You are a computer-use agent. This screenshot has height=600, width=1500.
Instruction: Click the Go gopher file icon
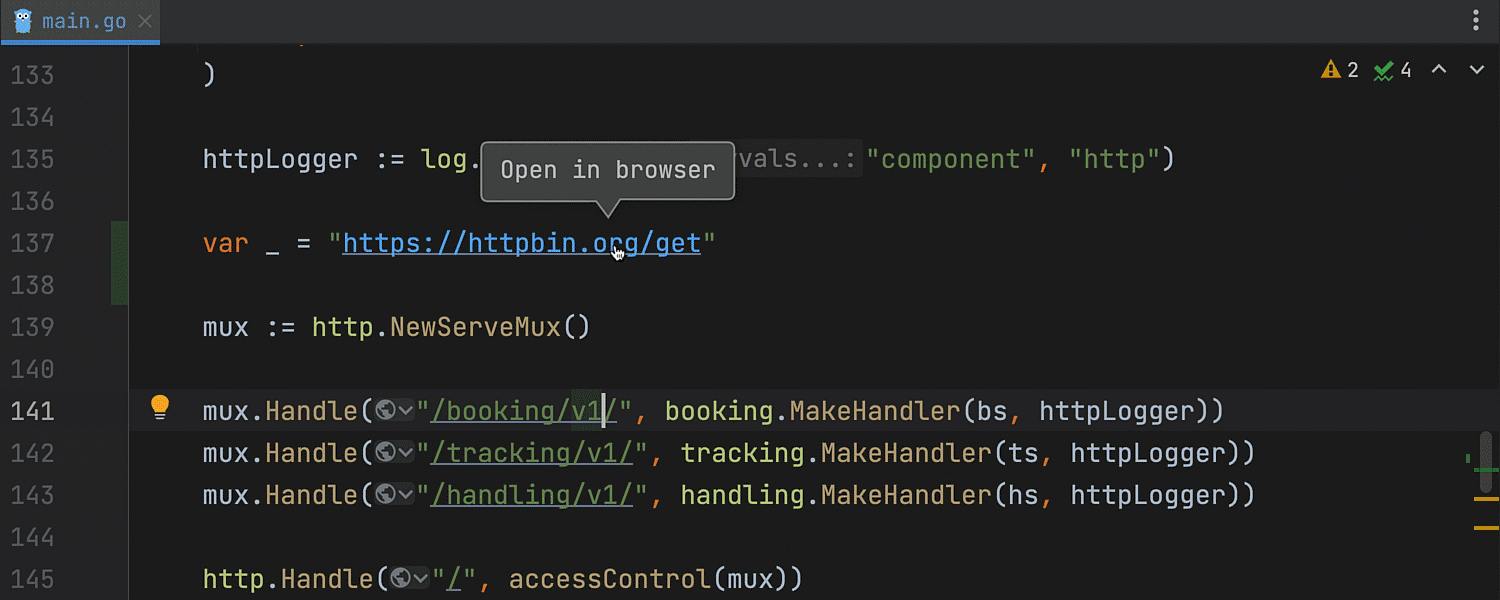click(23, 21)
